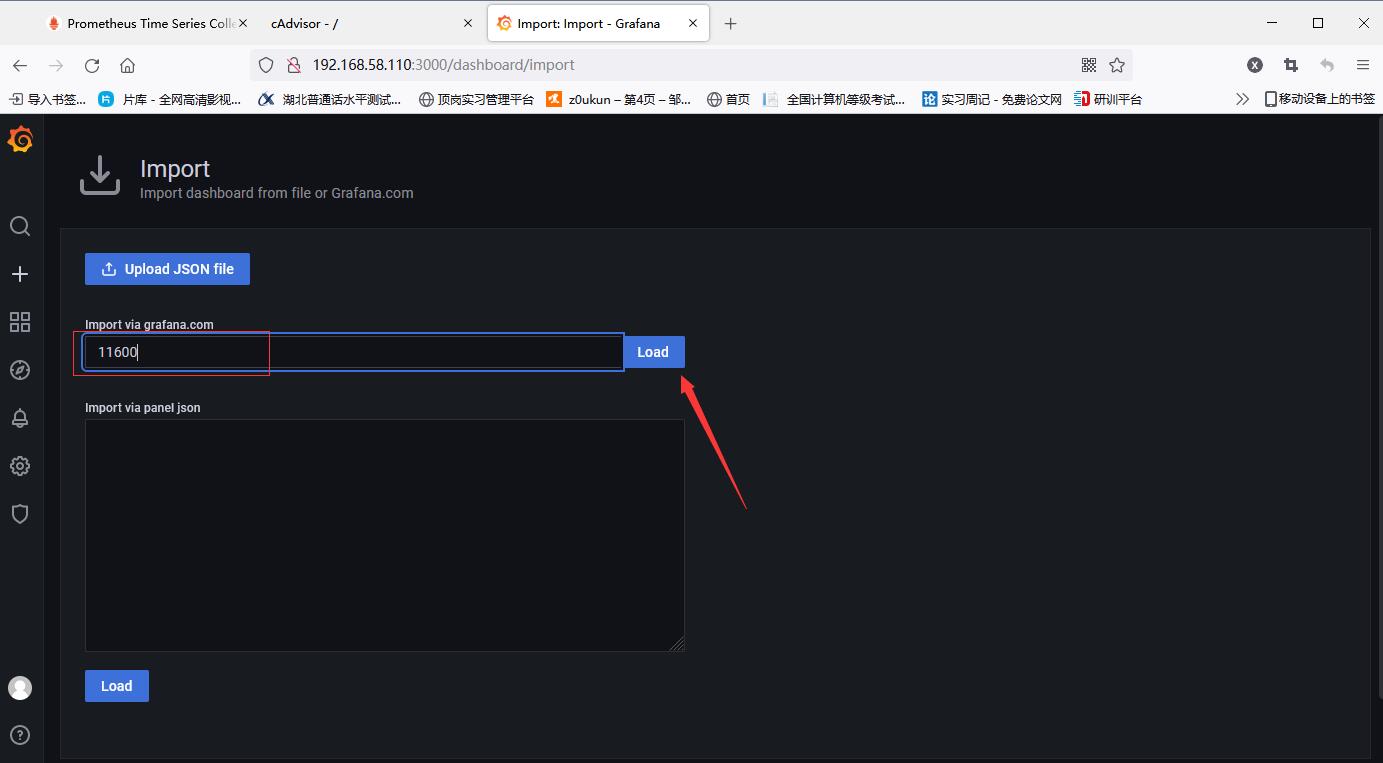Click the browser address bar URL

coord(443,65)
